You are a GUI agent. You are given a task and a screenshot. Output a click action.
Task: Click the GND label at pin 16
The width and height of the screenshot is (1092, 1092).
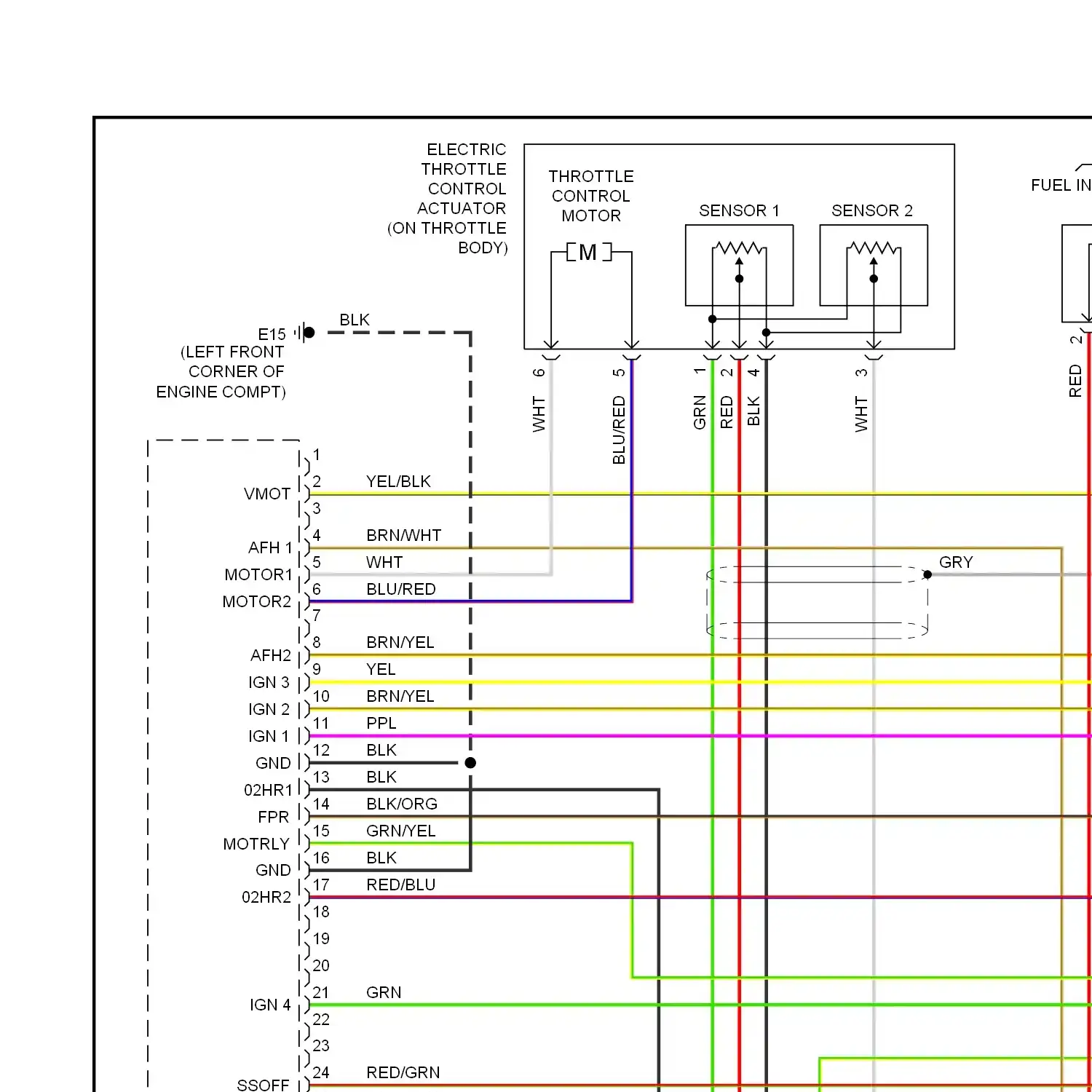[273, 870]
